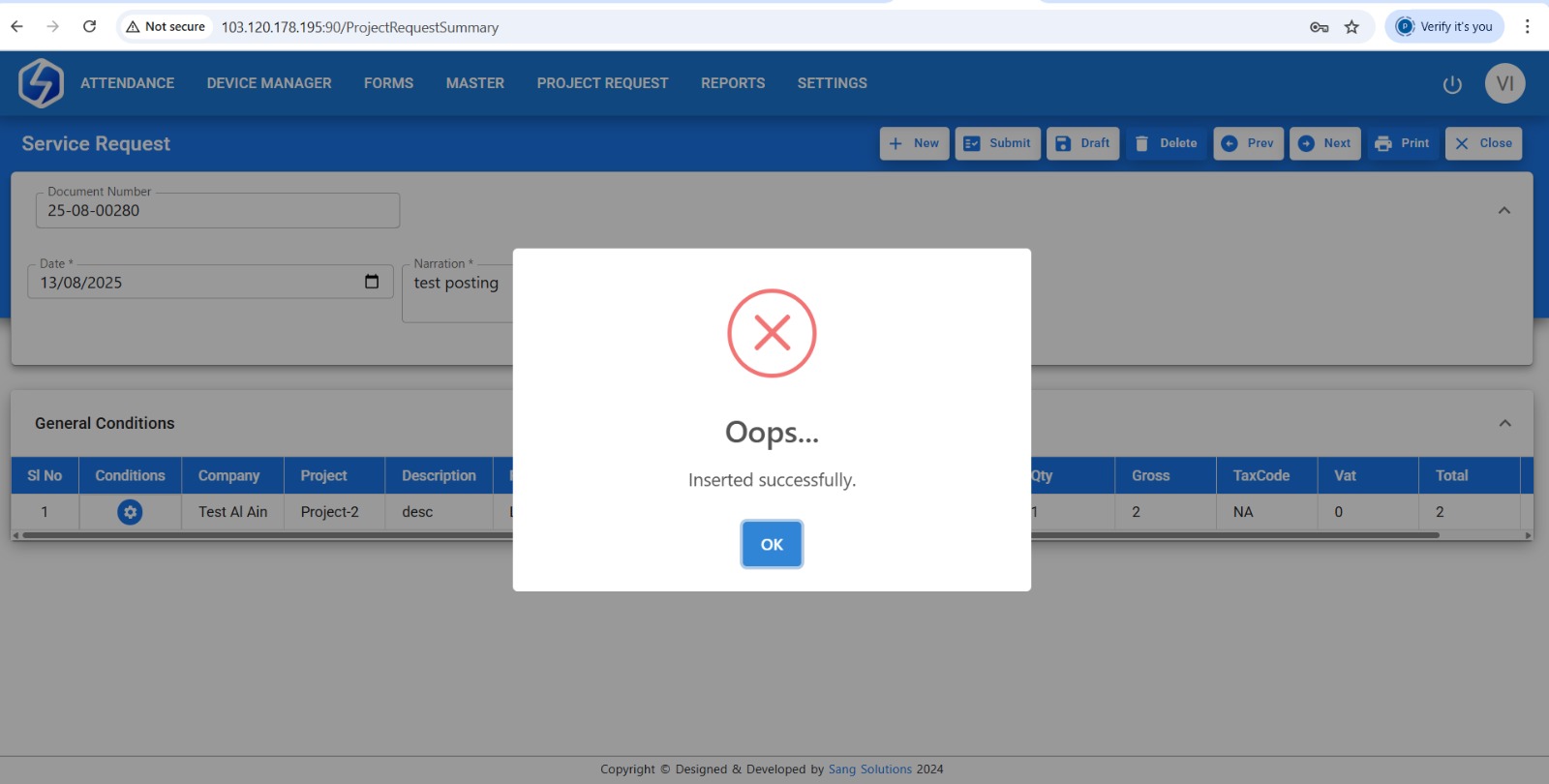The image size is (1549, 784).
Task: Click the power logout icon
Action: pyautogui.click(x=1452, y=84)
